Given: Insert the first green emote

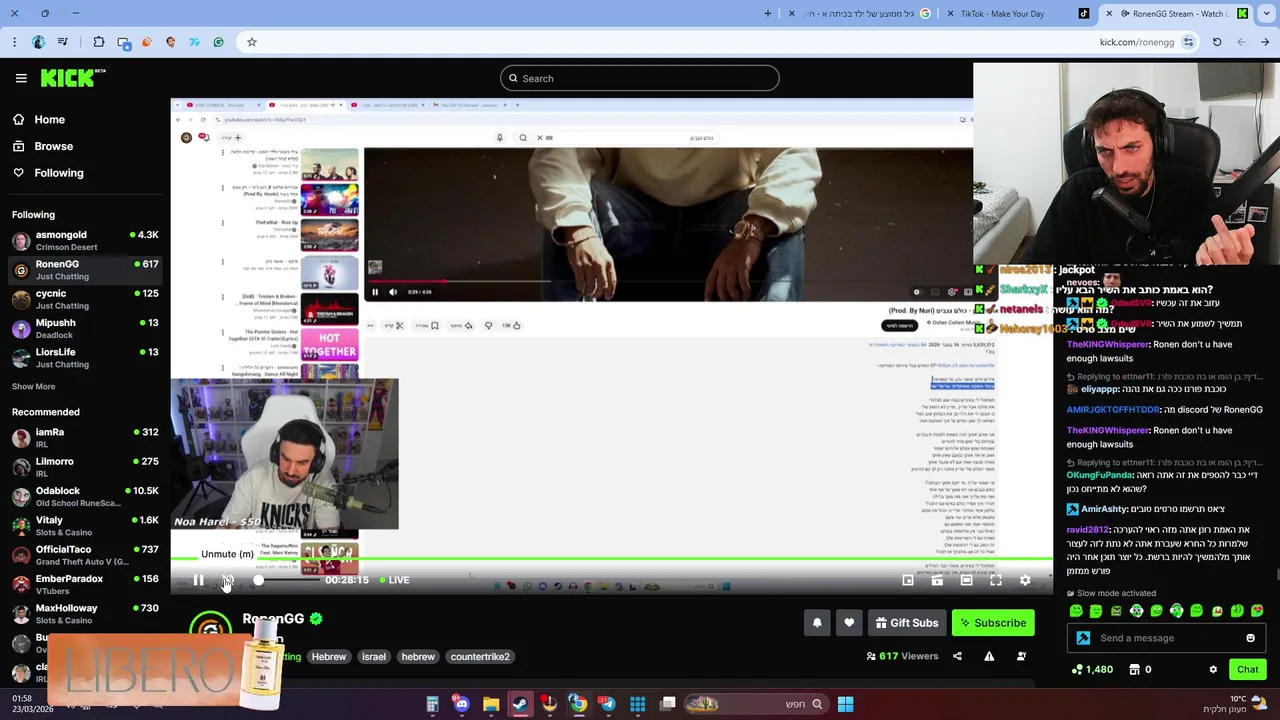Looking at the screenshot, I should 1076,610.
